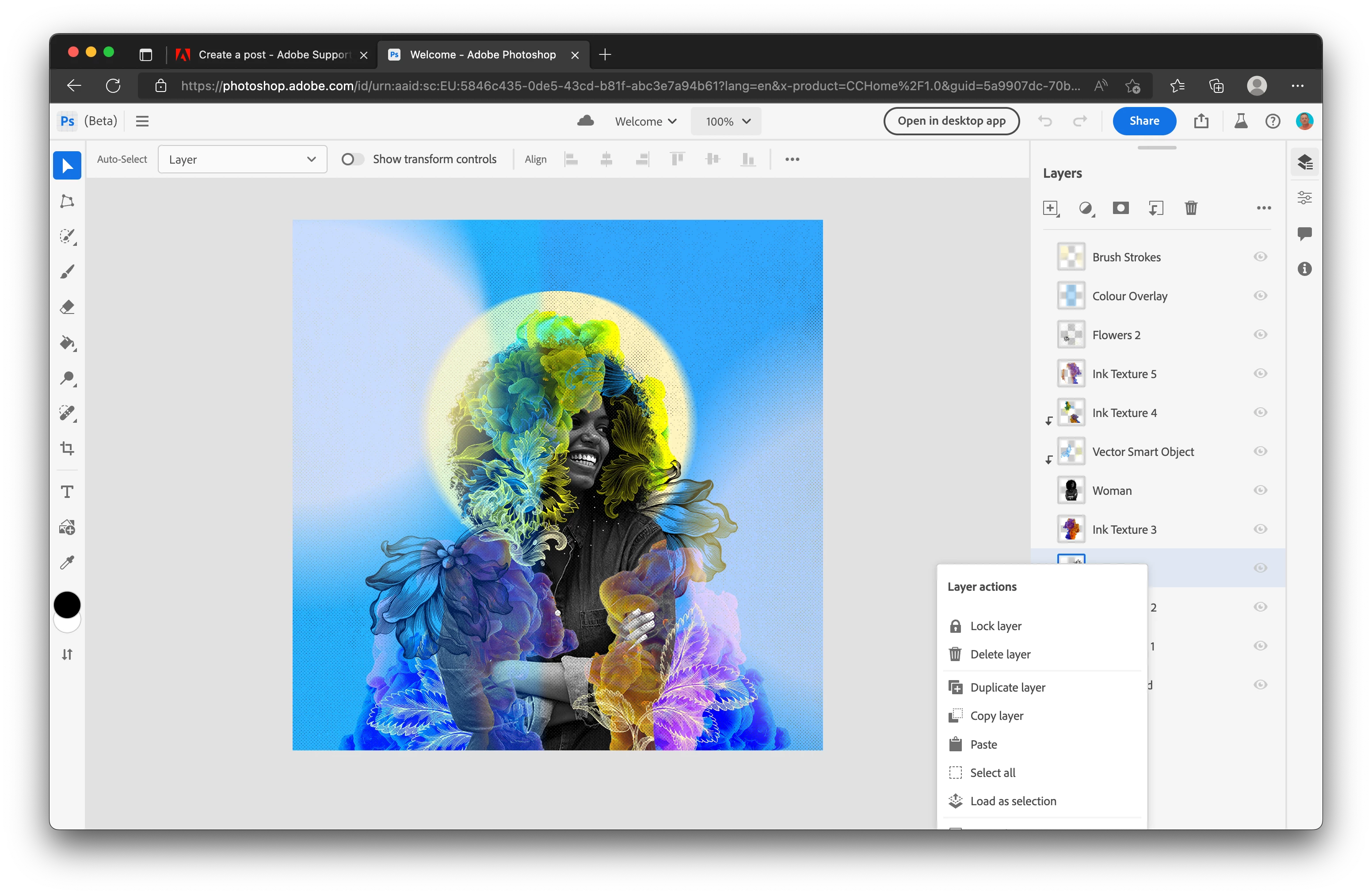1372x895 pixels.
Task: Choose the Crop tool
Action: [68, 449]
